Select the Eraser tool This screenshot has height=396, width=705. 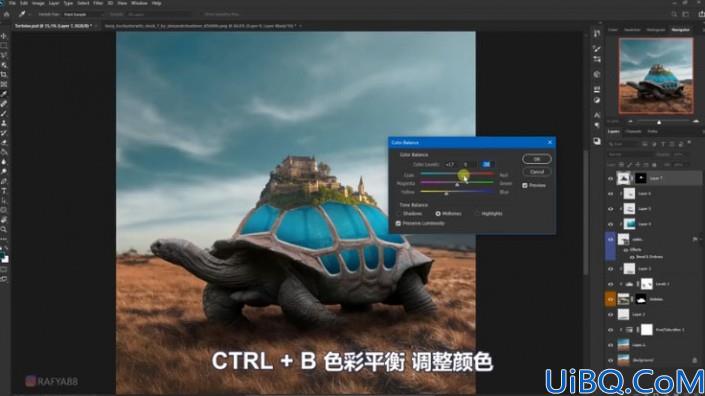(x=4, y=142)
